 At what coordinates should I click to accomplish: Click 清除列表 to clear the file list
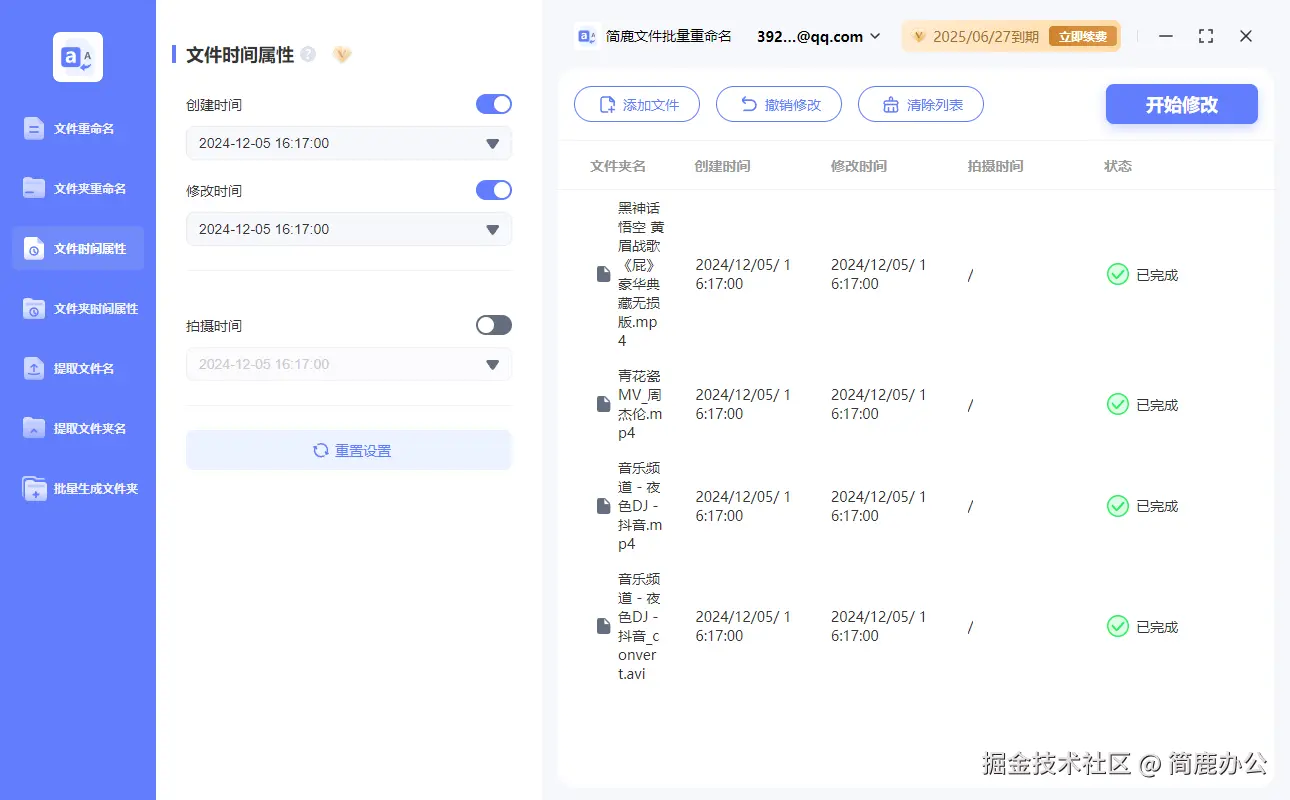920,104
